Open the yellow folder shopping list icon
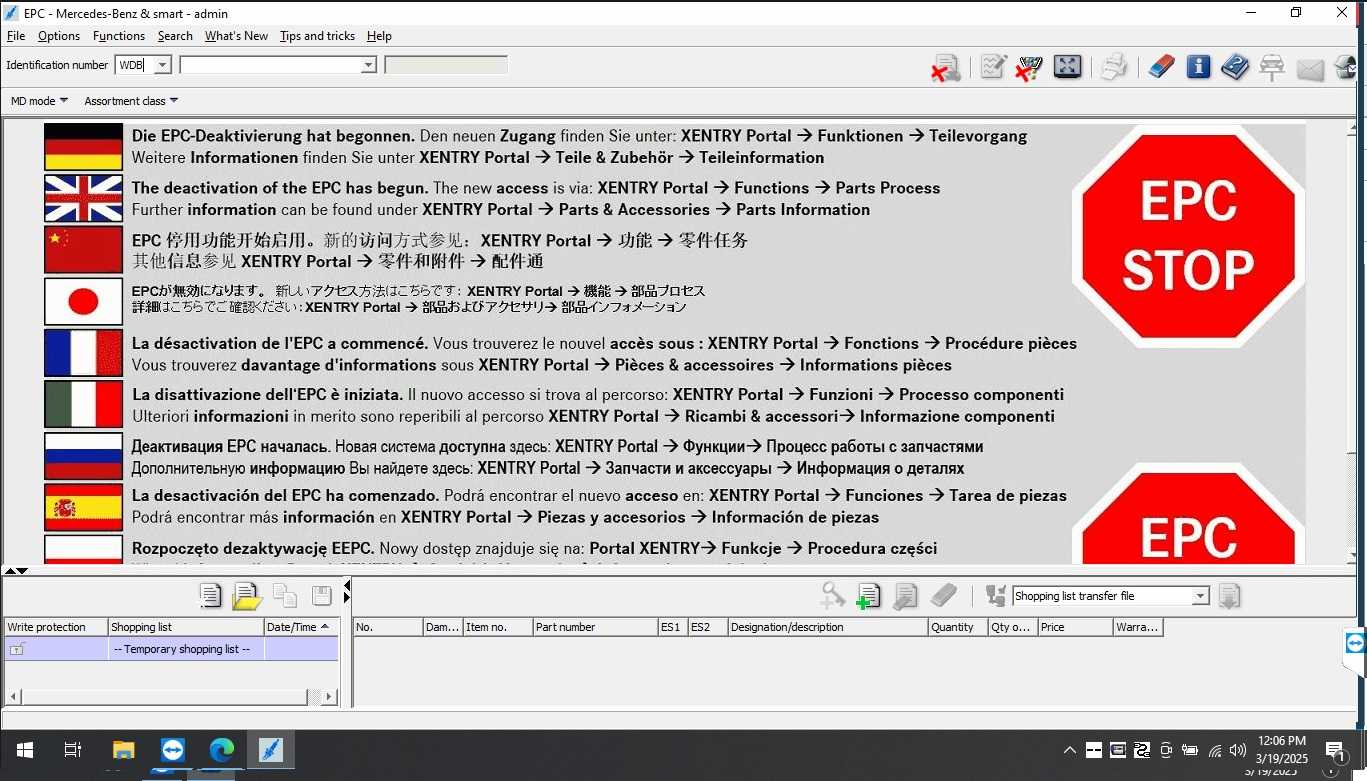 246,596
